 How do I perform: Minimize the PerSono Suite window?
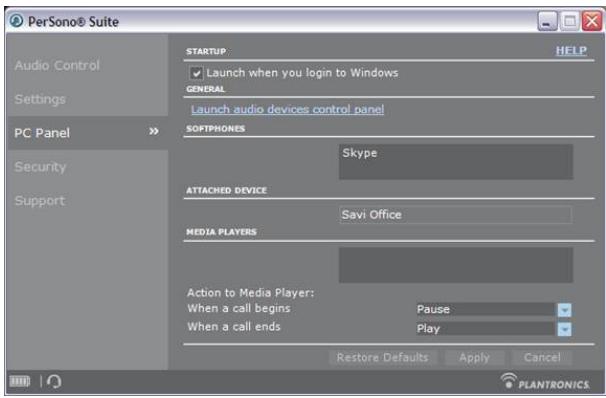click(547, 21)
